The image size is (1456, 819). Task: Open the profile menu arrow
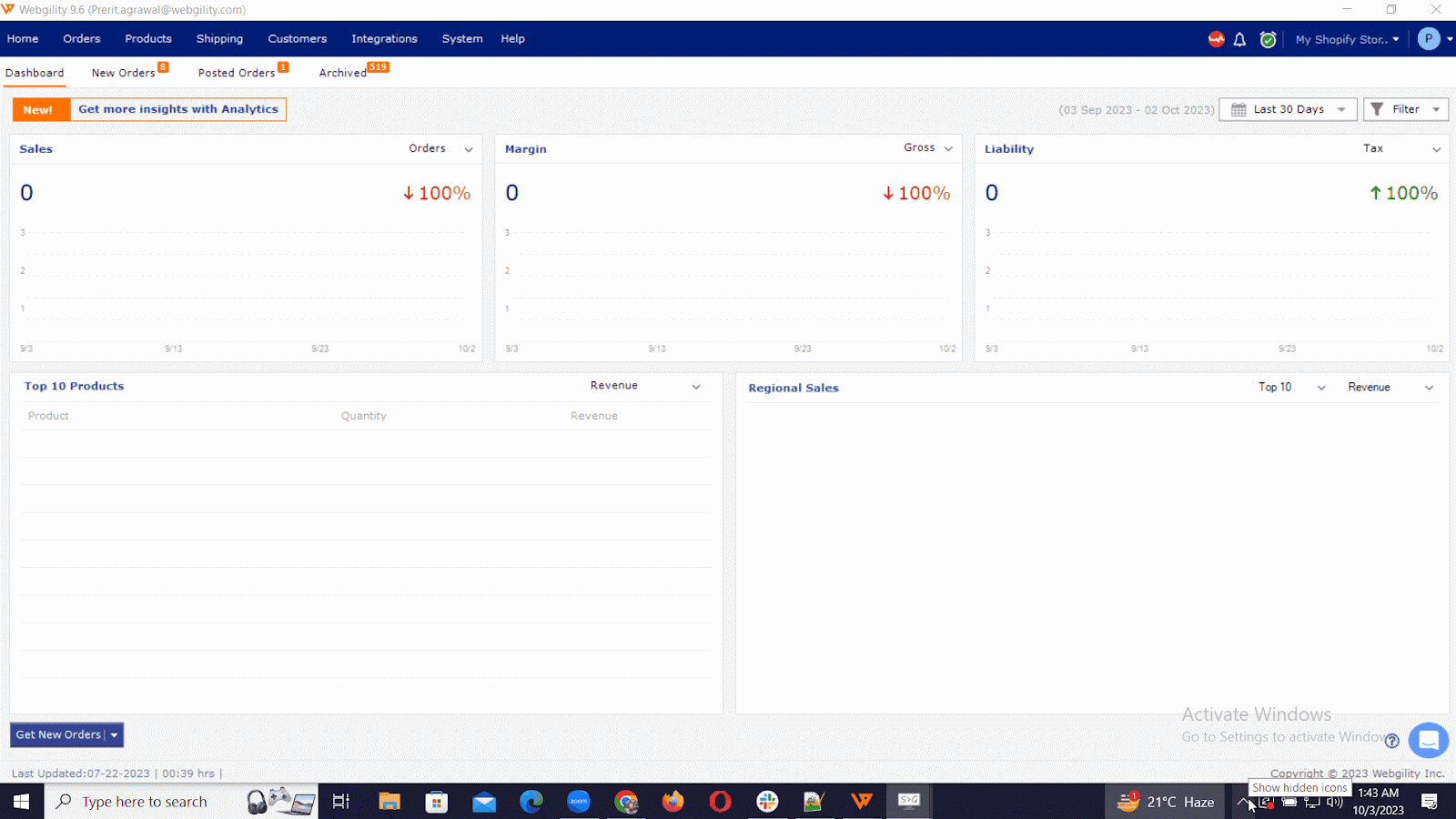click(x=1450, y=39)
